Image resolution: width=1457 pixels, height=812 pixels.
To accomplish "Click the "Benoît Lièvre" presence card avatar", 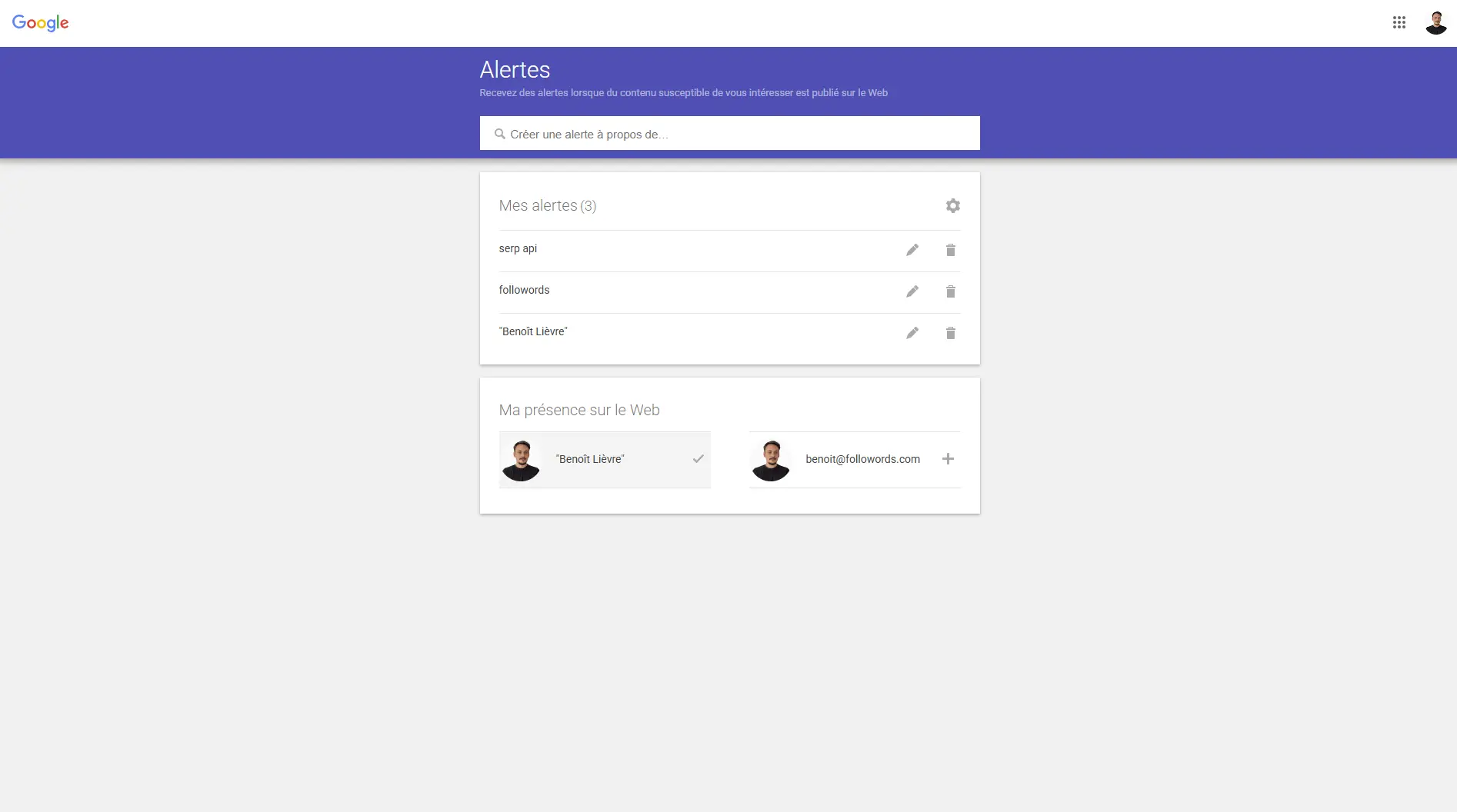I will coord(521,460).
